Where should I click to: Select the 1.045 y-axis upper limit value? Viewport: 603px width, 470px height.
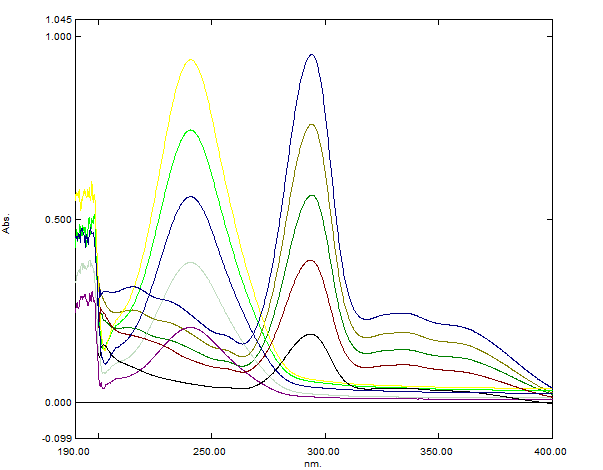click(59, 20)
